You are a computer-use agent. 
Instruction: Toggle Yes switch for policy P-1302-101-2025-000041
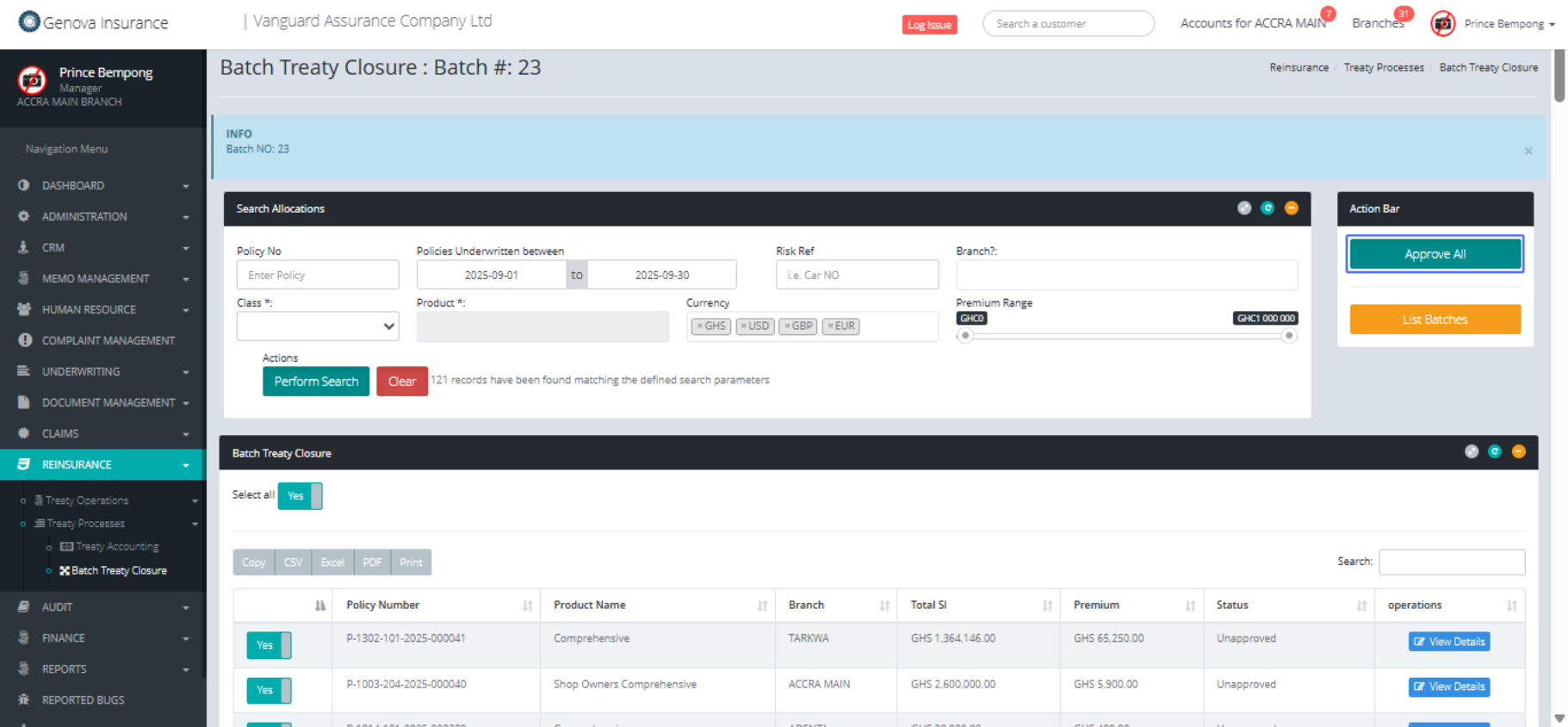(x=269, y=645)
